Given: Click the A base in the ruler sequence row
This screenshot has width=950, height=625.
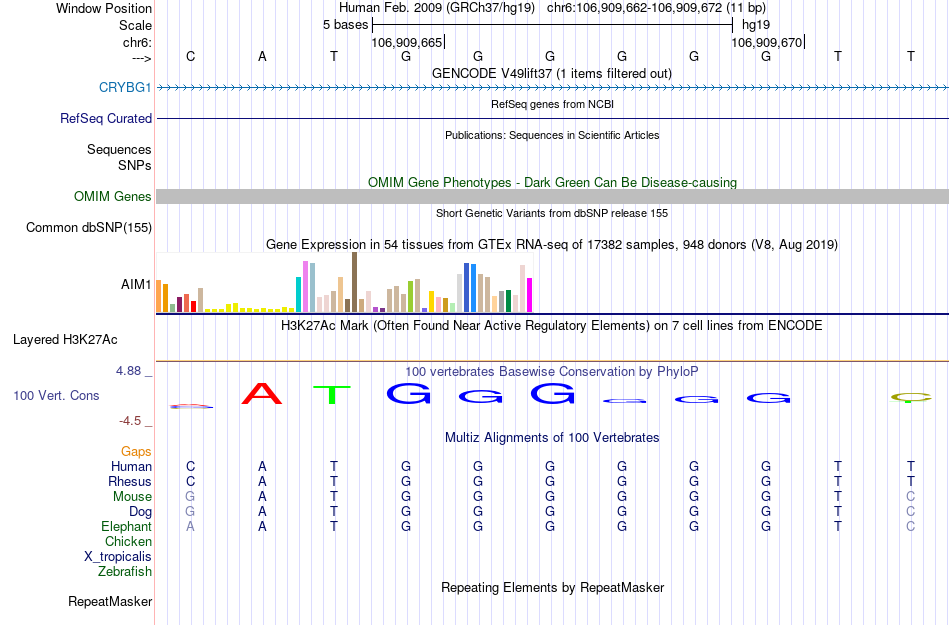Looking at the screenshot, I should coord(262,57).
